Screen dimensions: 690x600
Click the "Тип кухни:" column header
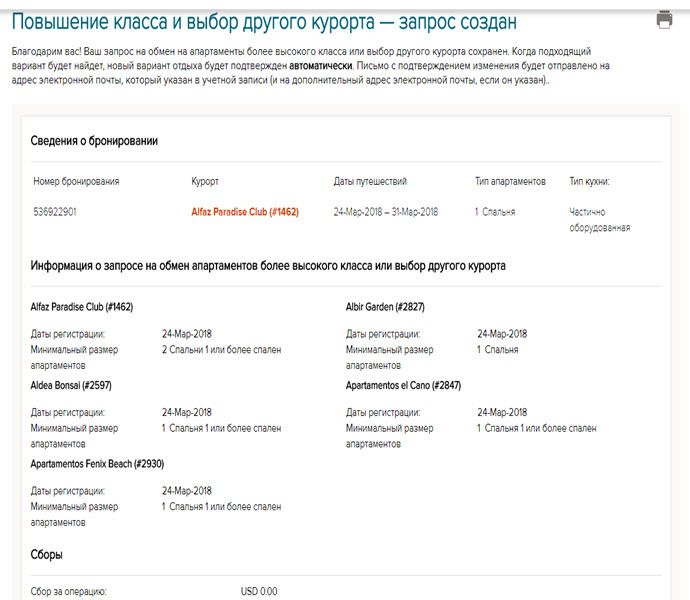coord(589,181)
